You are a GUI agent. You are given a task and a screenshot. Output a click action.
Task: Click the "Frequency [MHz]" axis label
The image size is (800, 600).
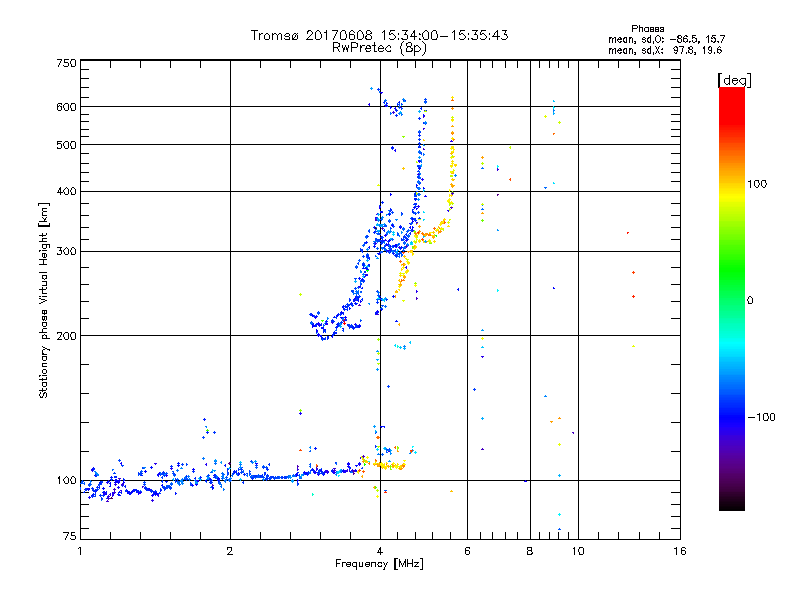(x=379, y=564)
